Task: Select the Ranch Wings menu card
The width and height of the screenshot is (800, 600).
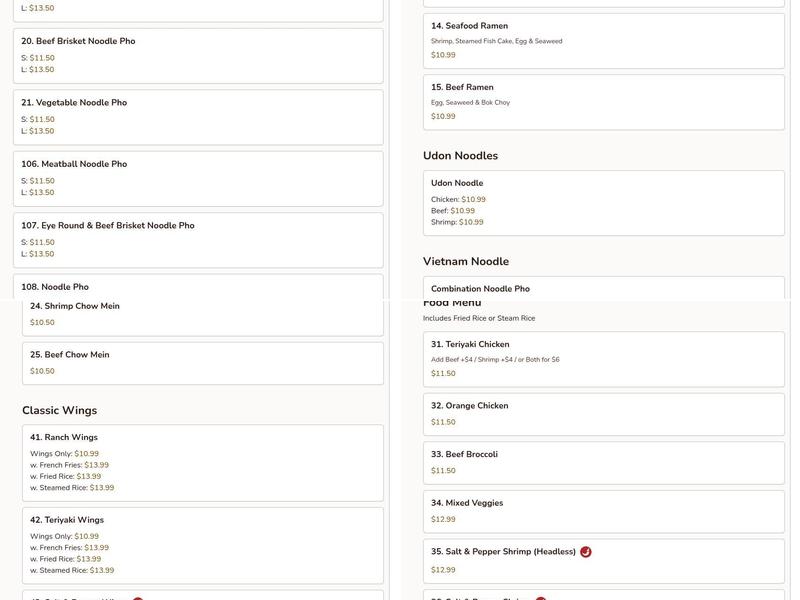Action: (x=203, y=463)
